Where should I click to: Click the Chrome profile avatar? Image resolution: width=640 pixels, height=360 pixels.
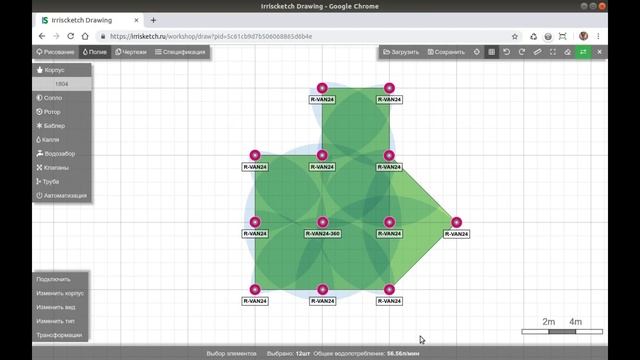(584, 36)
